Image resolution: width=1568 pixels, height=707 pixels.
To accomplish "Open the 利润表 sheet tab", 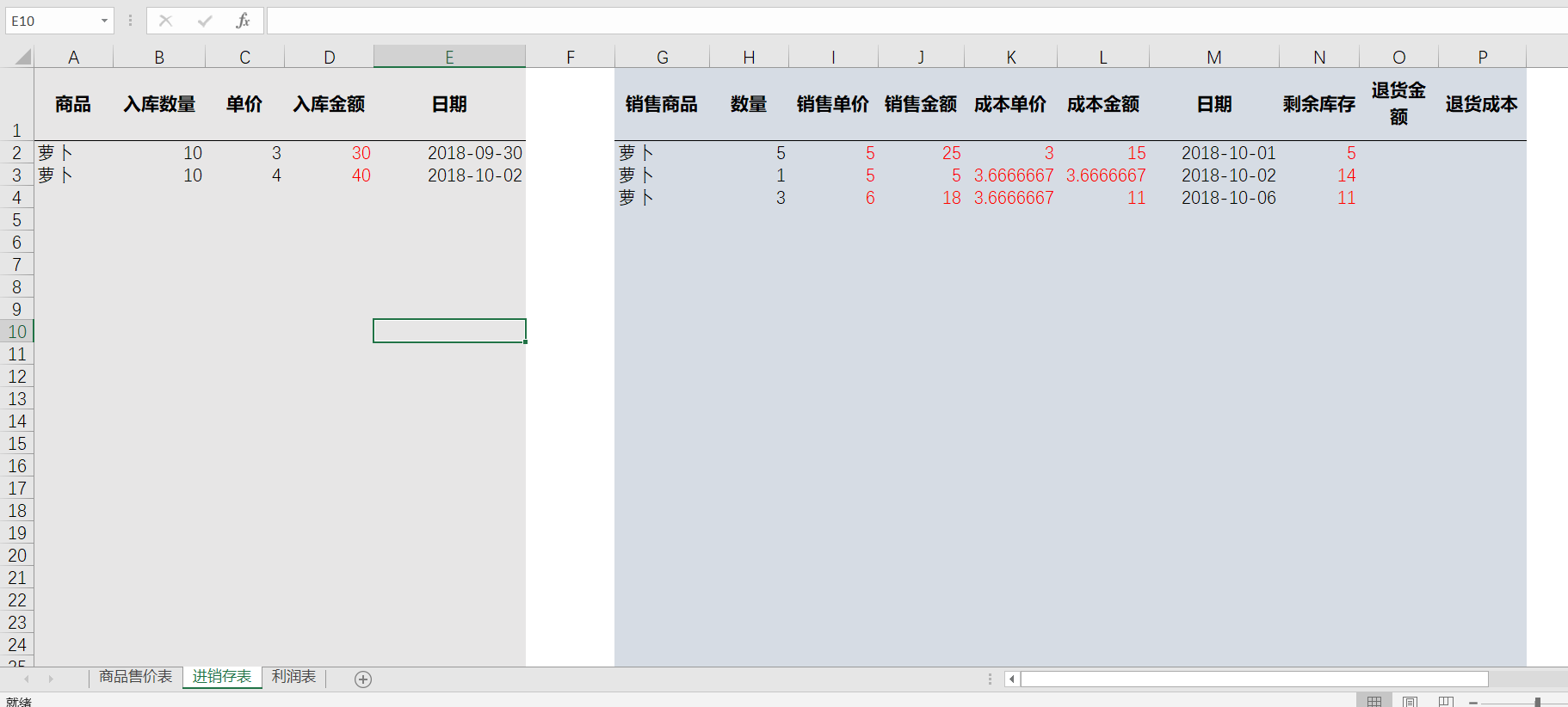I will (294, 677).
